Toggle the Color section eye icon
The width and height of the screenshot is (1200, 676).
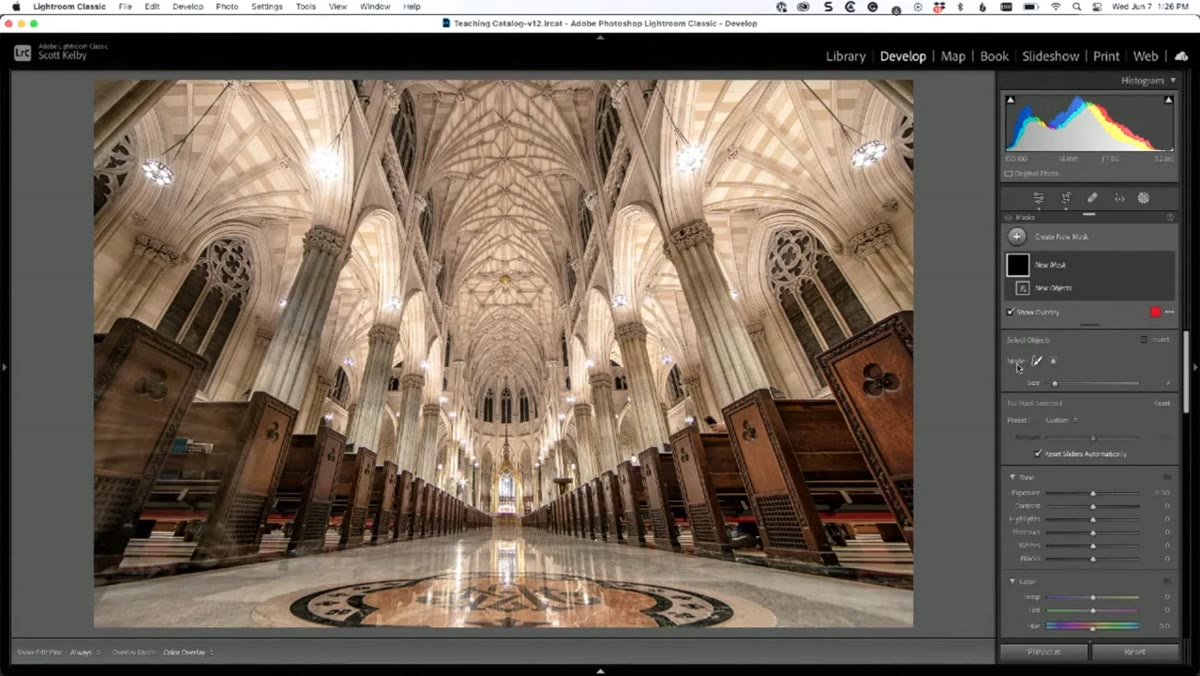(x=1167, y=581)
